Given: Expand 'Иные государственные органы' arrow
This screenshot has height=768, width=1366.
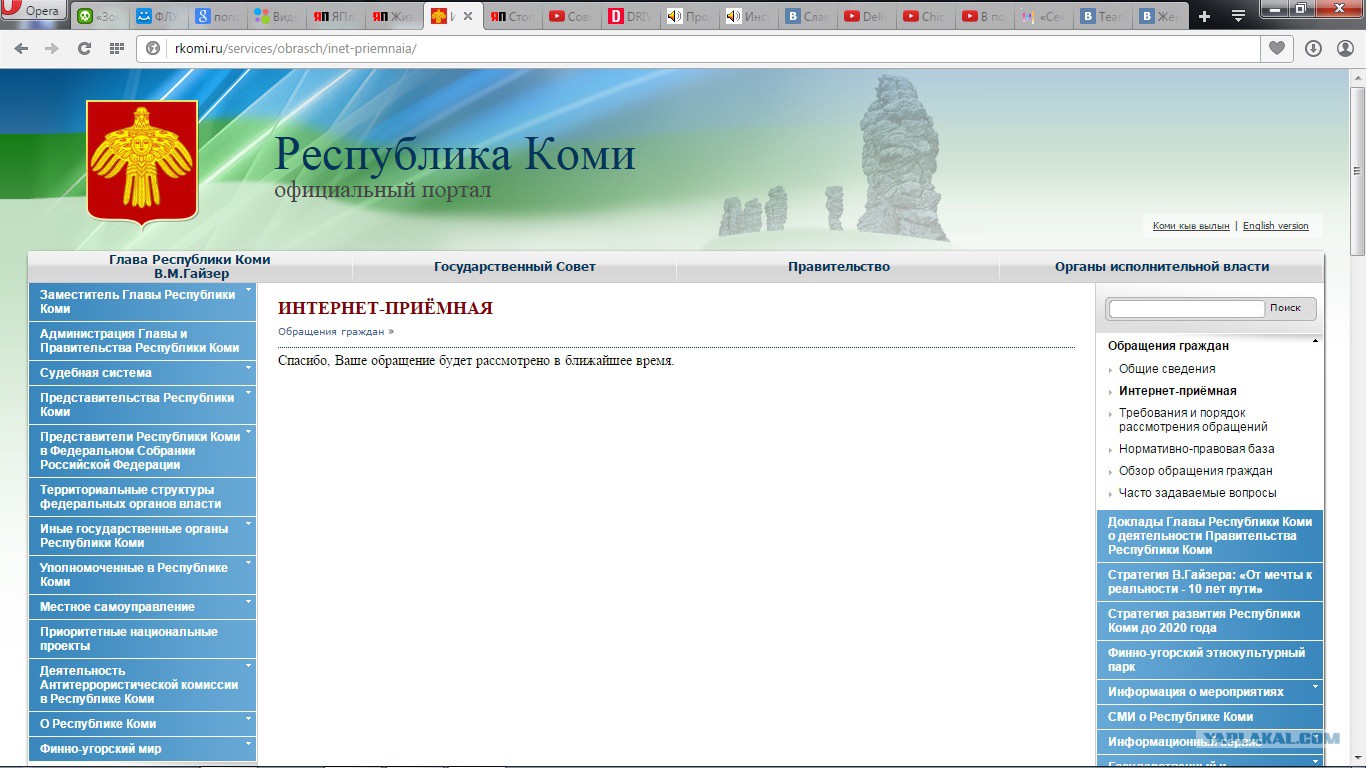Looking at the screenshot, I should (x=248, y=524).
